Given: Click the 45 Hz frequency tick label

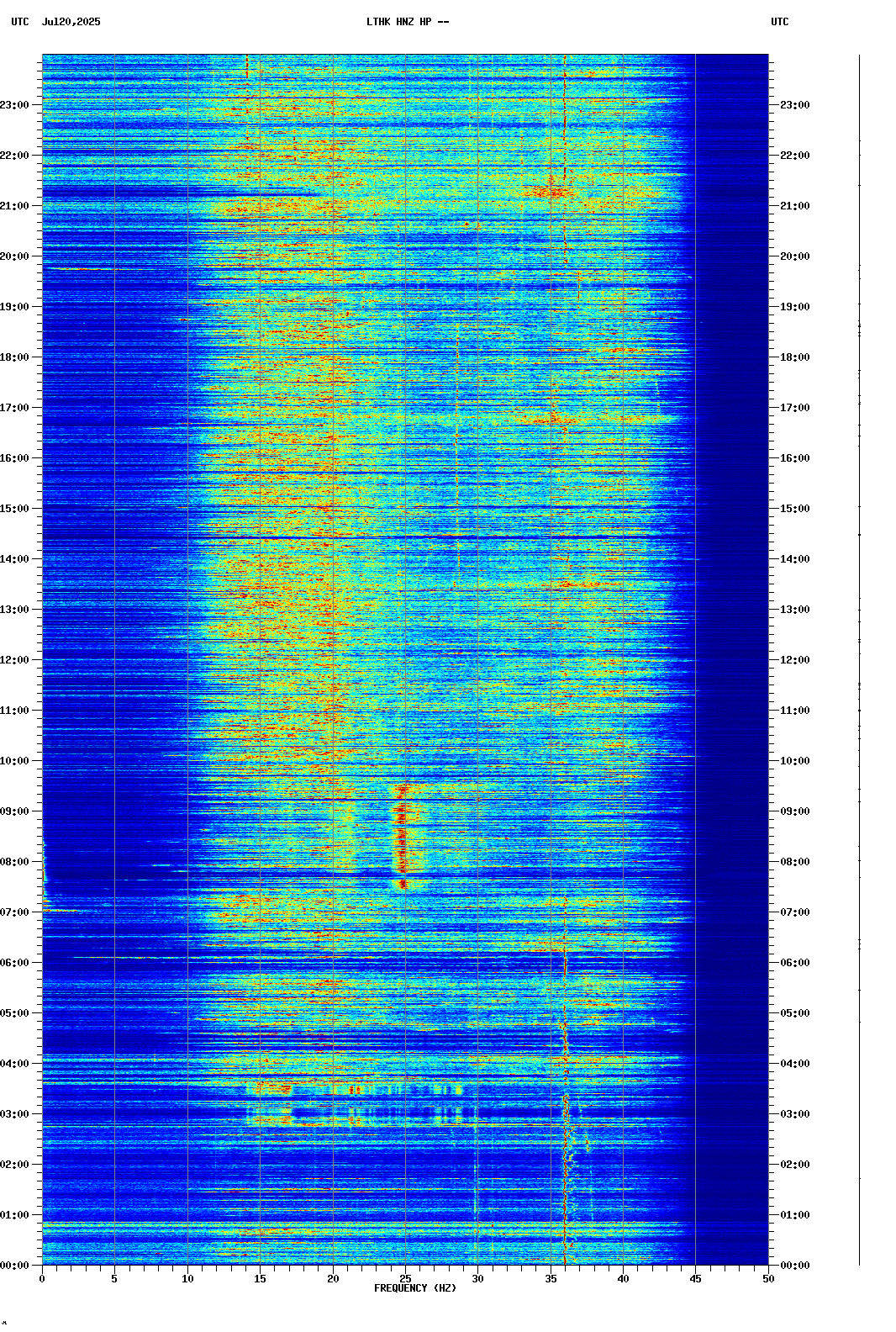Looking at the screenshot, I should (696, 1279).
